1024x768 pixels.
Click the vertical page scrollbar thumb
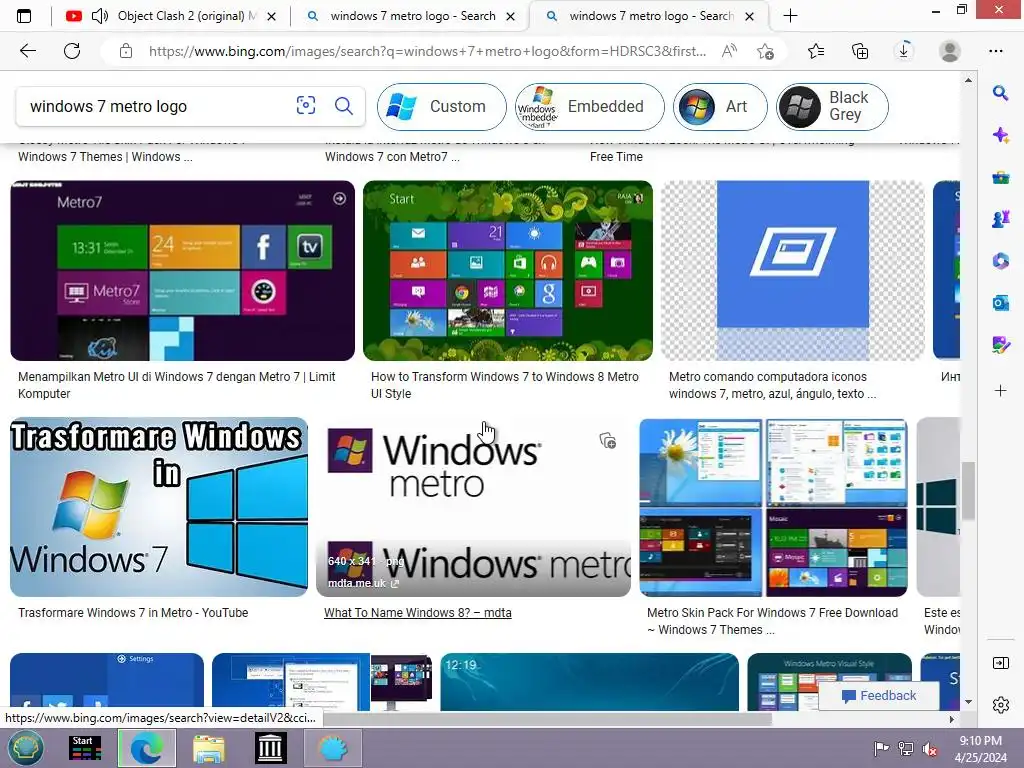coord(968,490)
